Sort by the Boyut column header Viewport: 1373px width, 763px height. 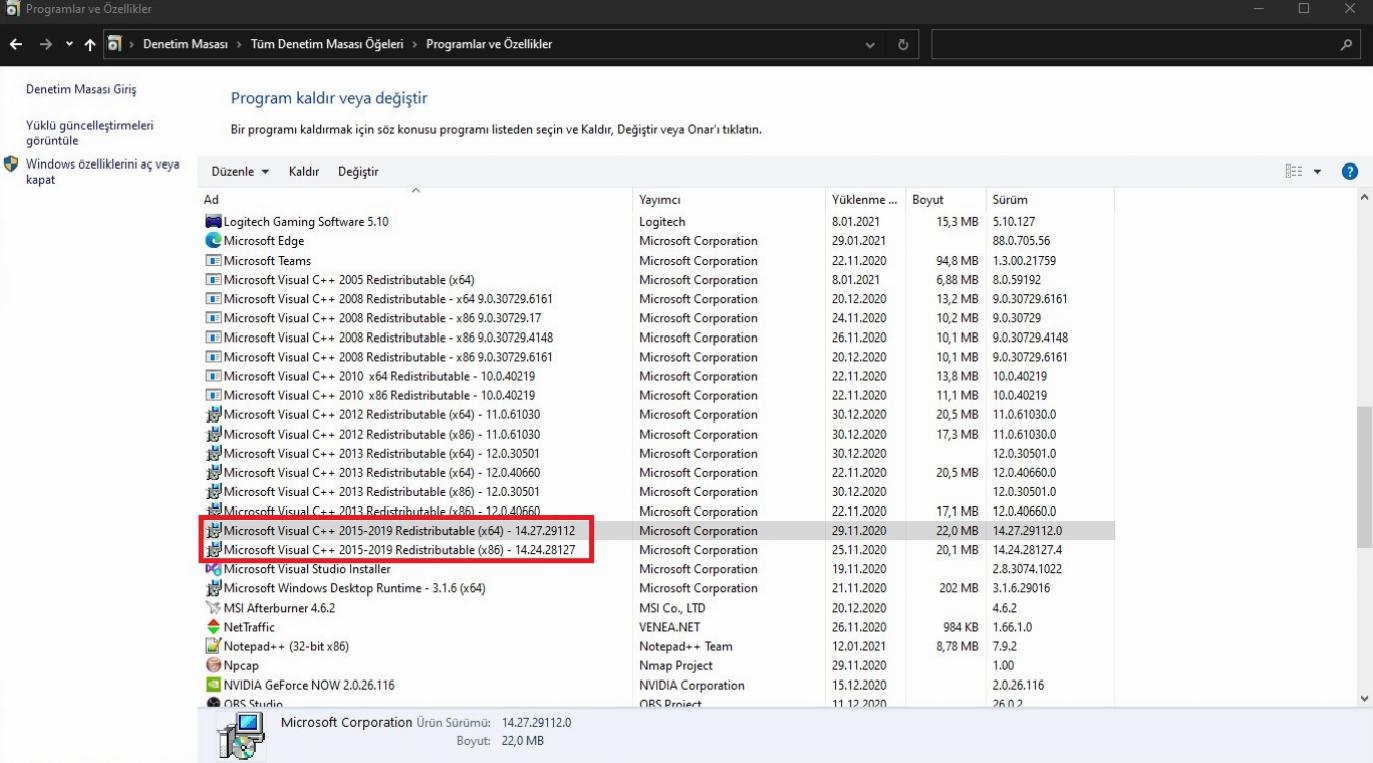pyautogui.click(x=945, y=200)
